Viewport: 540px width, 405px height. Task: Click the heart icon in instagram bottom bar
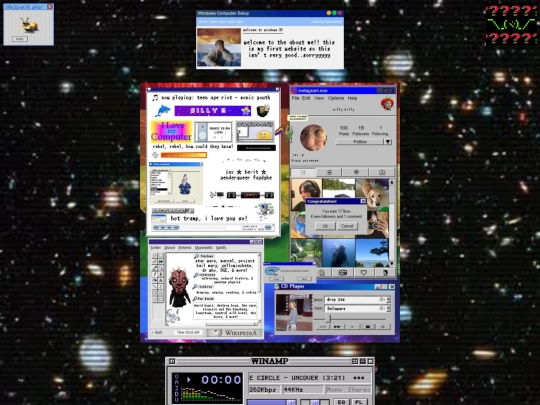pyautogui.click(x=364, y=273)
